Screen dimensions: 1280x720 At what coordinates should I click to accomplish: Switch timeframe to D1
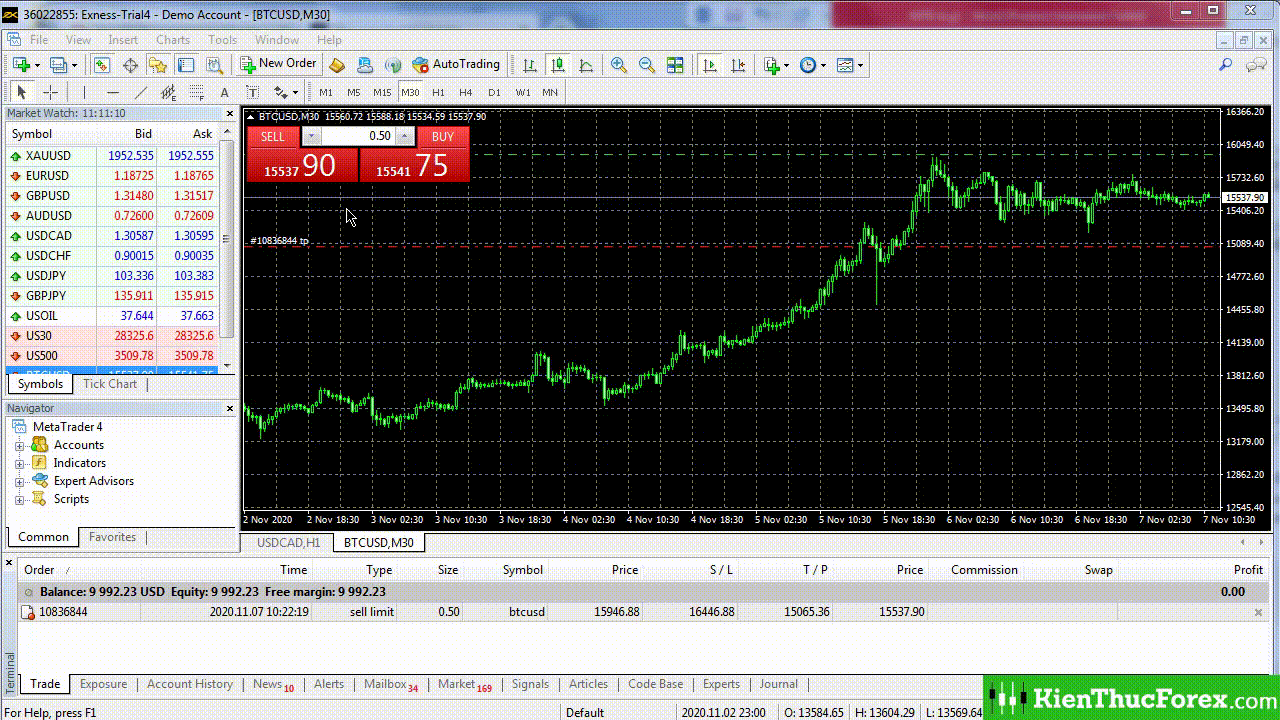pyautogui.click(x=494, y=92)
